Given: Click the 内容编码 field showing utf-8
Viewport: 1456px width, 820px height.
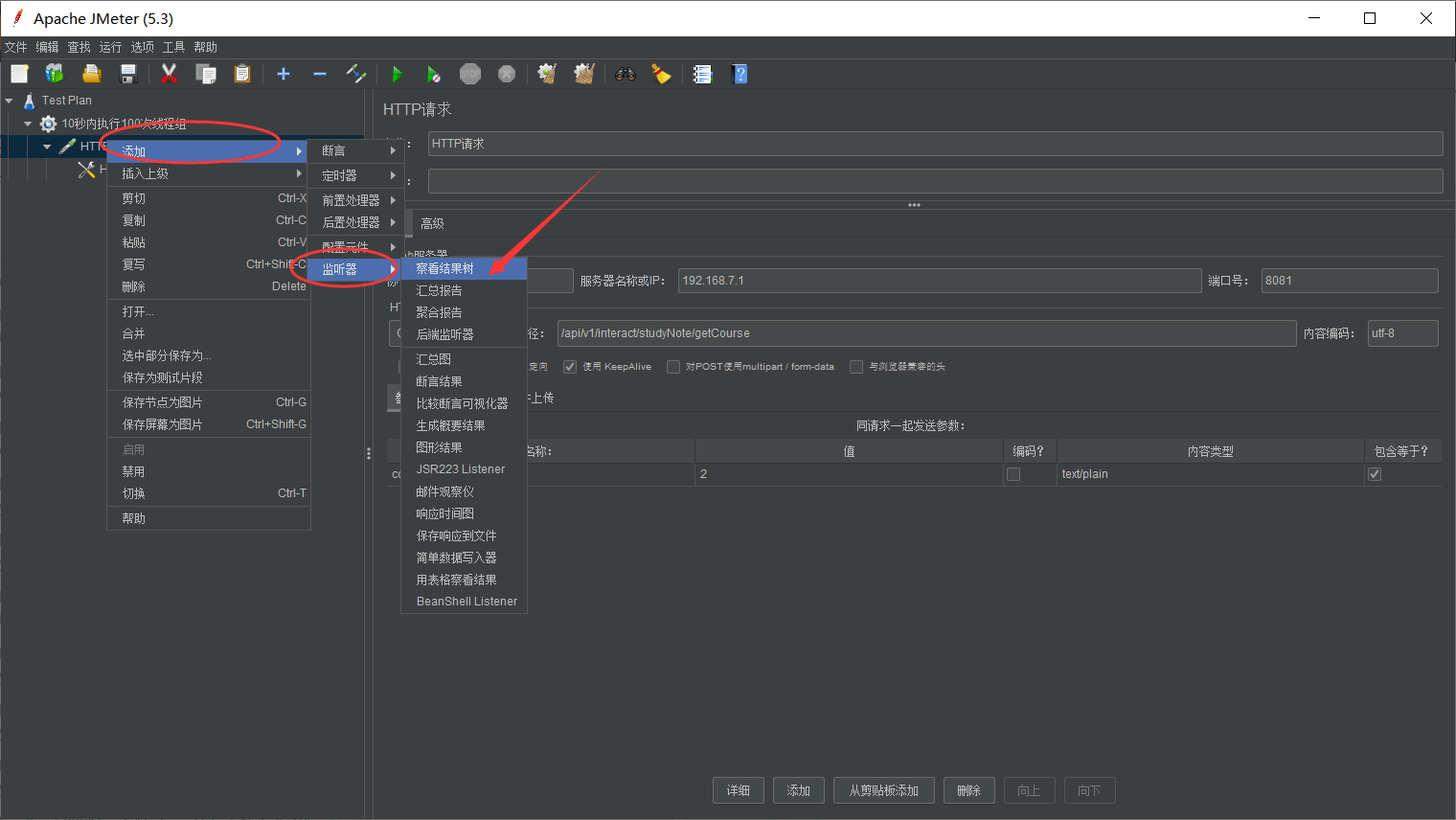Looking at the screenshot, I should coord(1403,333).
